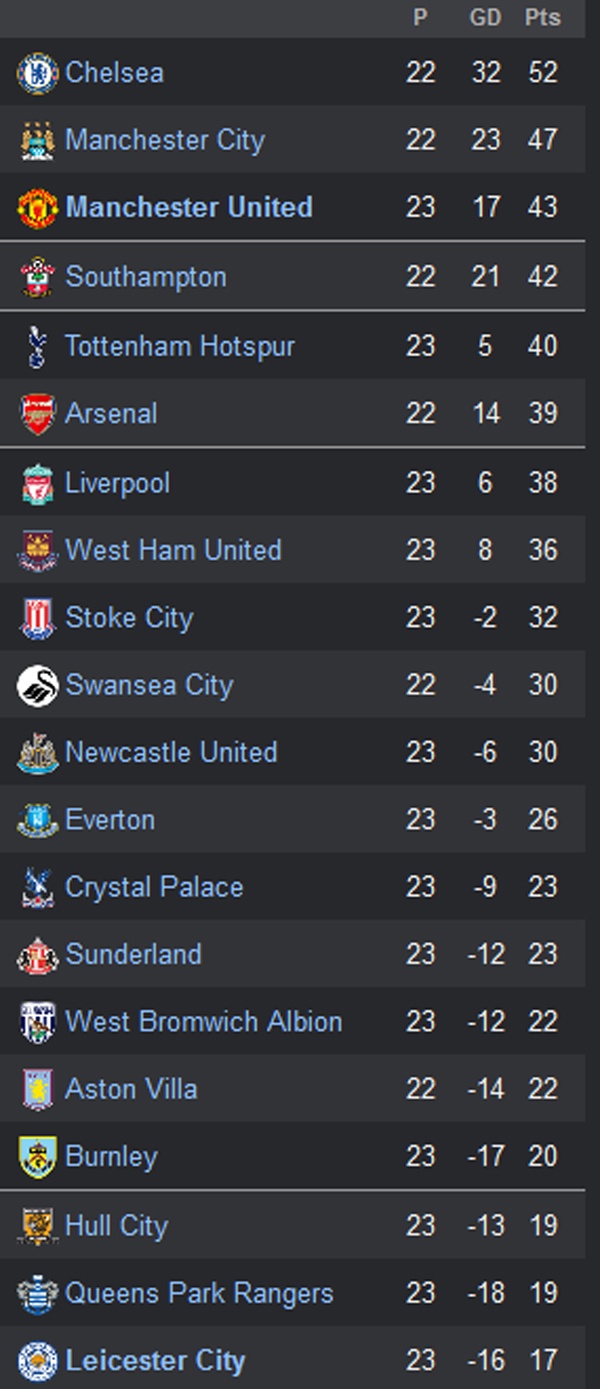Open the Crystal Palace team link

[x=154, y=887]
